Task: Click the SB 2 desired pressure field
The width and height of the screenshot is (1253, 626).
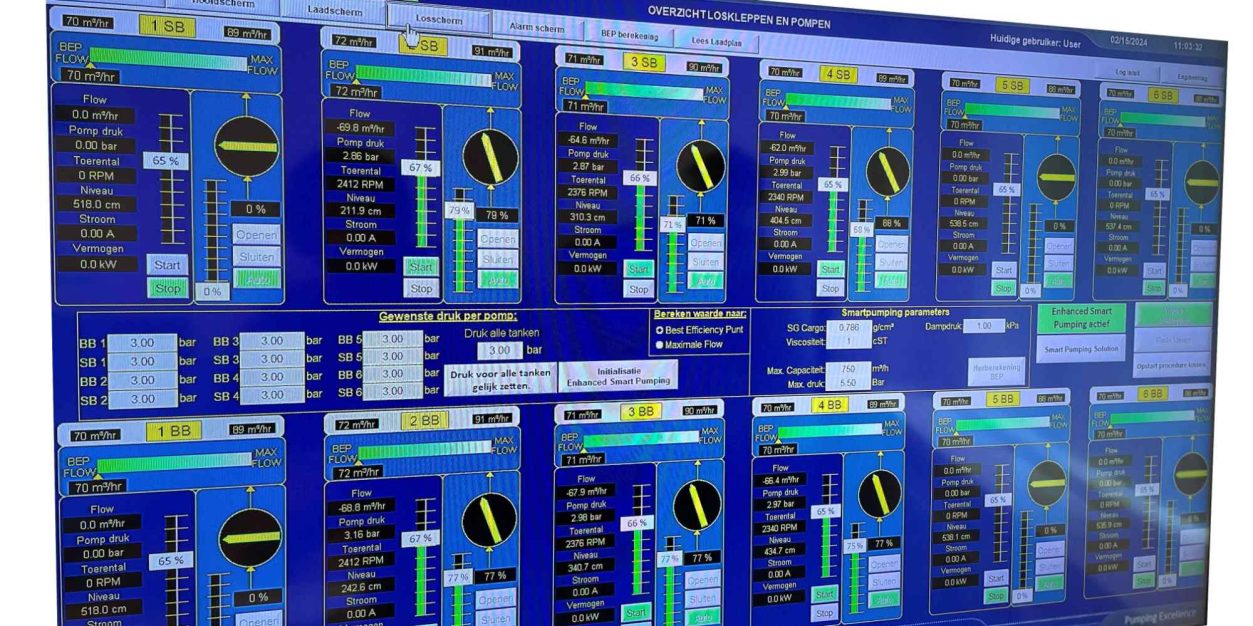Action: [x=143, y=399]
